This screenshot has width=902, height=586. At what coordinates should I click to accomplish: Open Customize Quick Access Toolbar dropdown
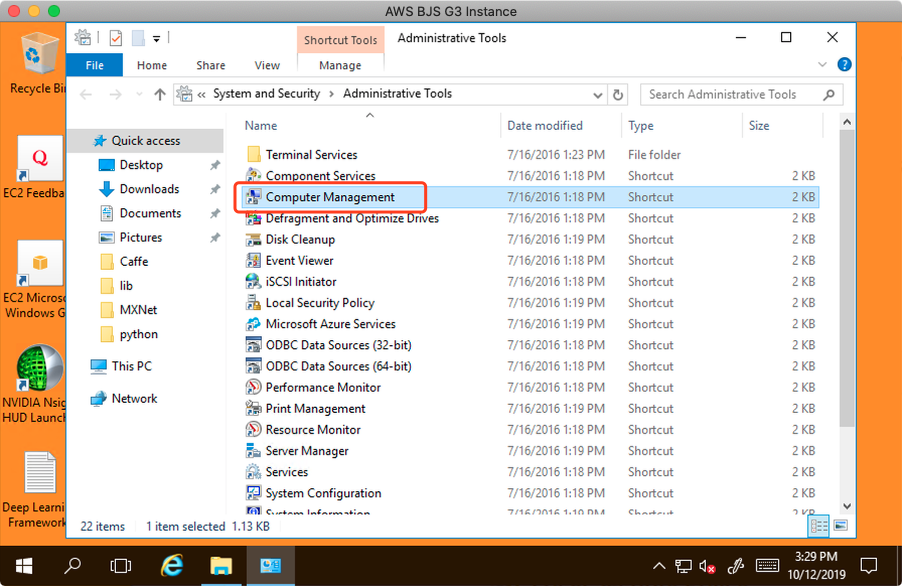(x=157, y=39)
